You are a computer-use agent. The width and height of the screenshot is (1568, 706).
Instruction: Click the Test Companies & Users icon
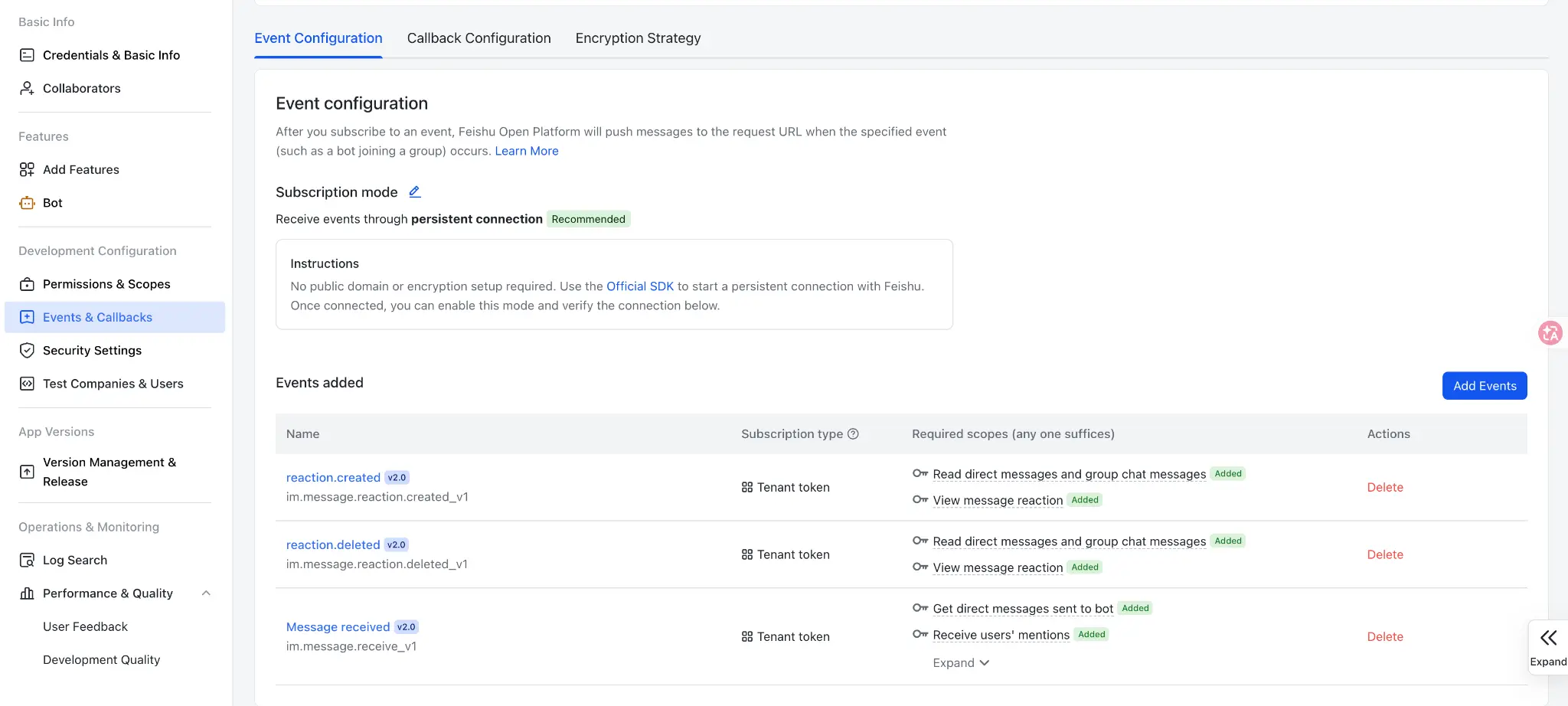tap(27, 384)
